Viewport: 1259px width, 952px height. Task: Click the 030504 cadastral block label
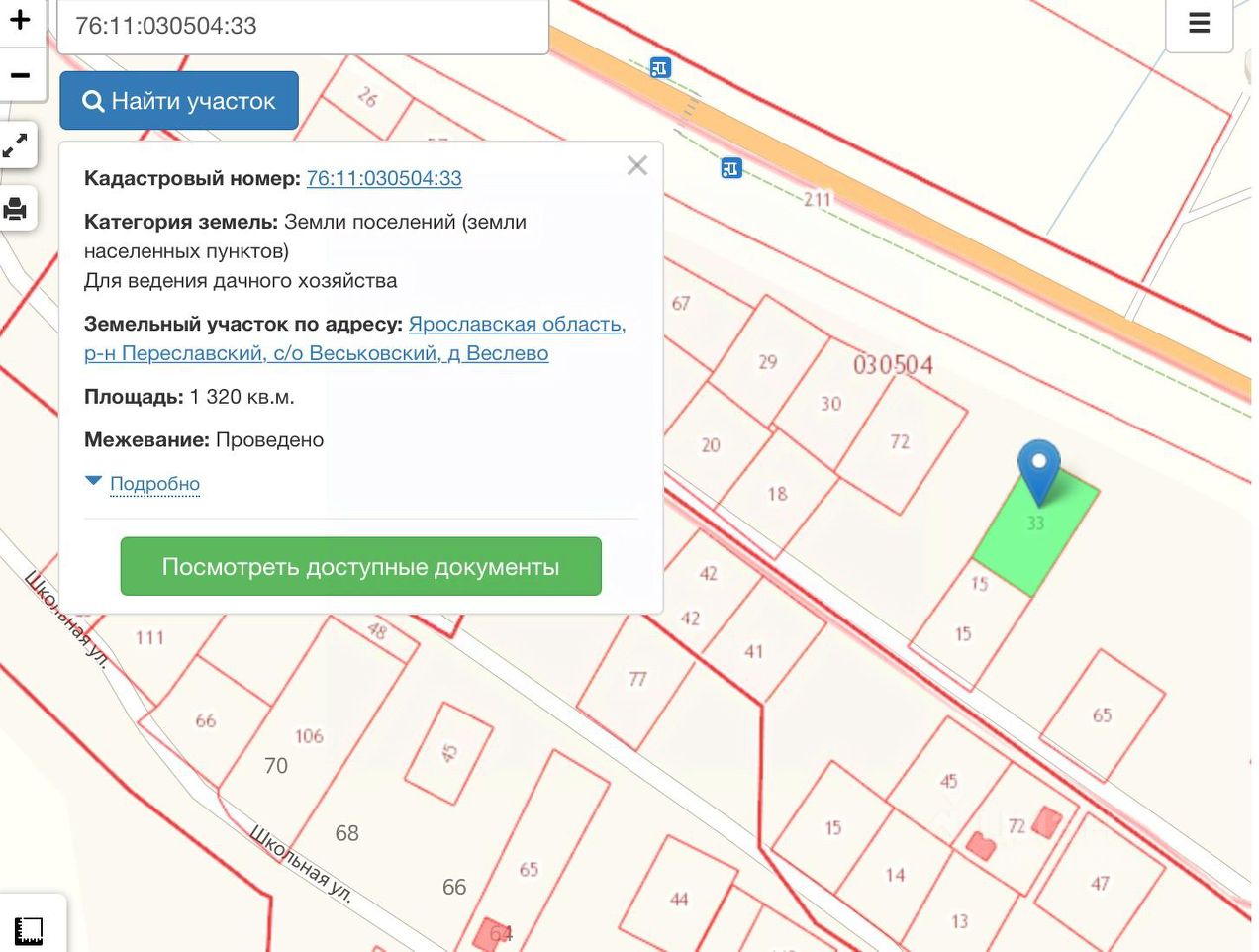(893, 365)
